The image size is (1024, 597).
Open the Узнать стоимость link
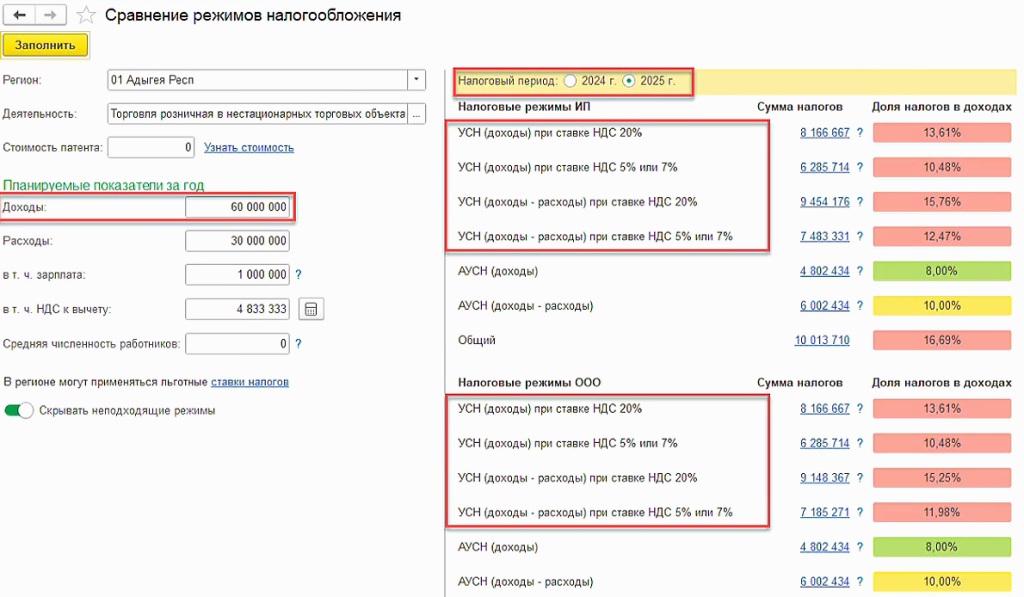(249, 148)
